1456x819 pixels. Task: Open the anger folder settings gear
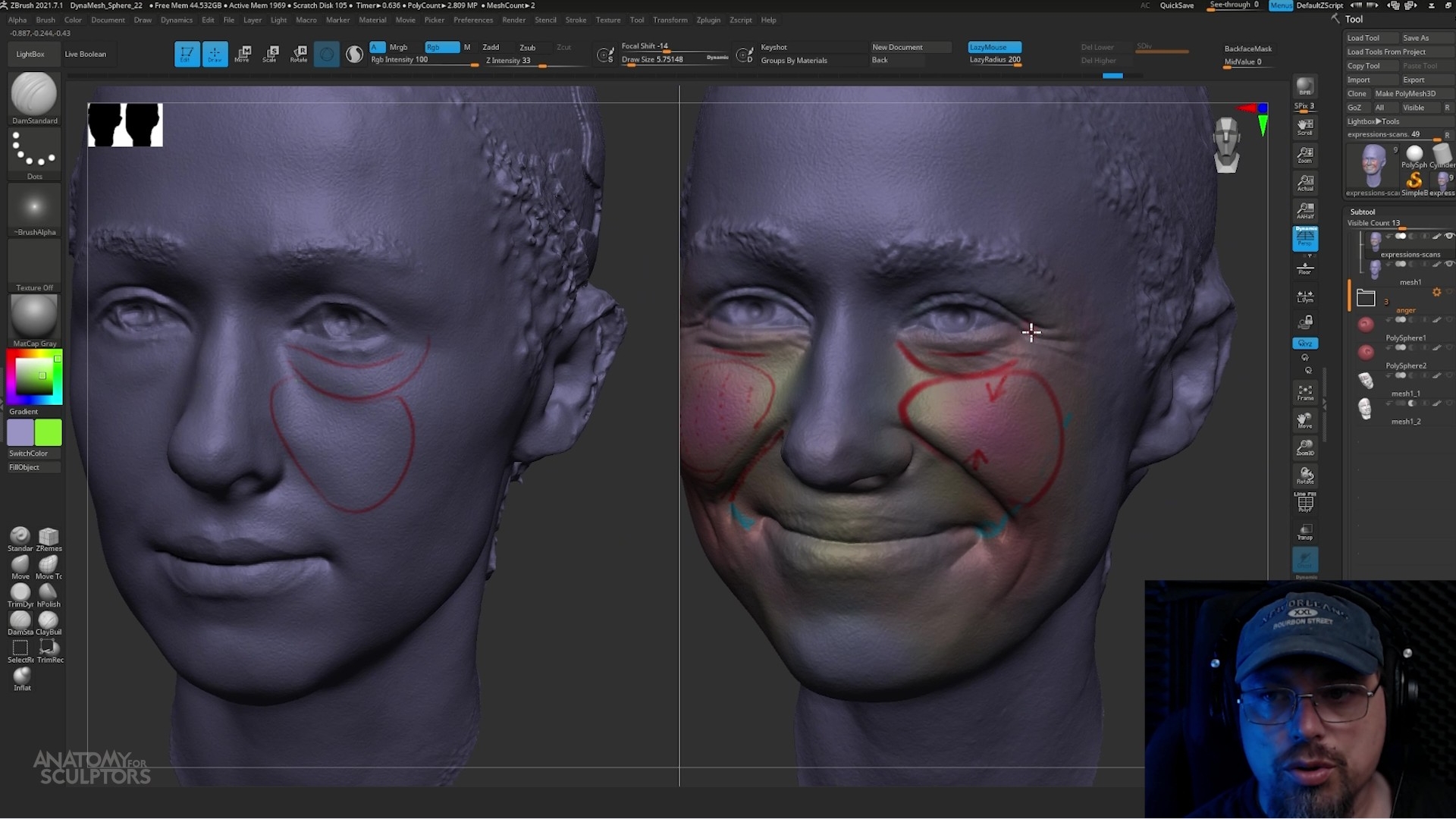pyautogui.click(x=1436, y=292)
